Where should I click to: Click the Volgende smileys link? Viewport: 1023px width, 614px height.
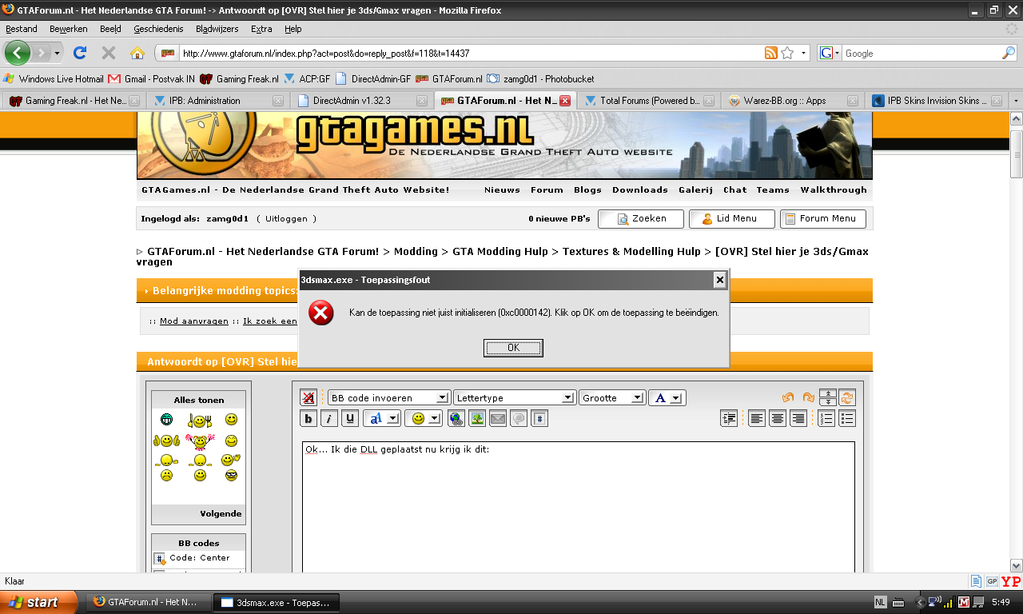tap(221, 514)
